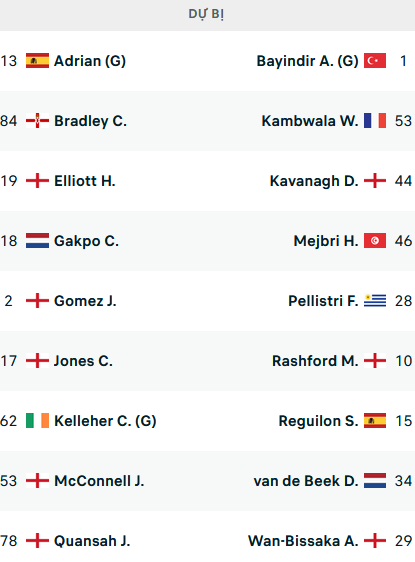Screen dimensions: 415x562
Task: Open Rashford M. player profile
Action: (315, 361)
